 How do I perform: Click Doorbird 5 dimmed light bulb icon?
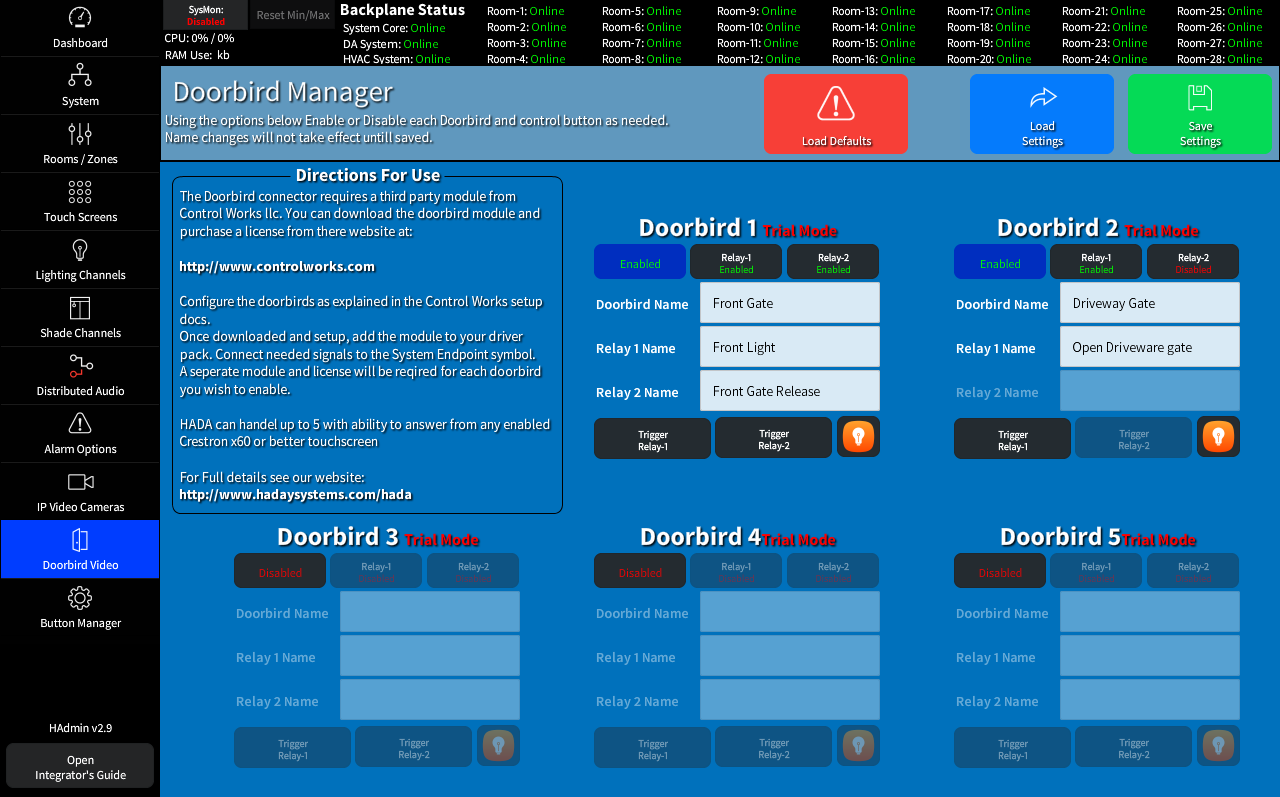pyautogui.click(x=1218, y=746)
